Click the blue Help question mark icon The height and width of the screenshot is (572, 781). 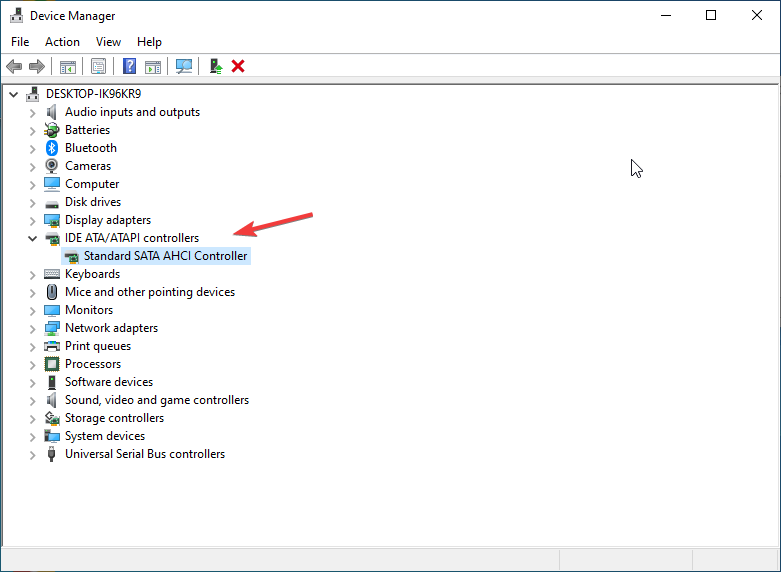(x=130, y=66)
